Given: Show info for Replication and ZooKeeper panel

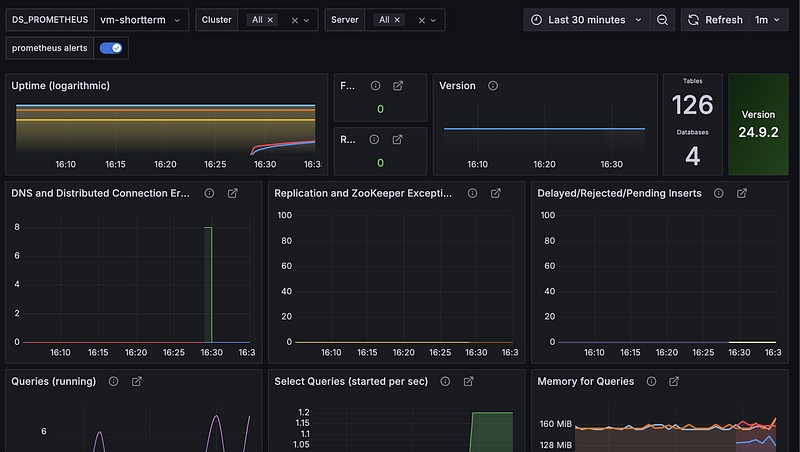Looking at the screenshot, I should coord(472,193).
